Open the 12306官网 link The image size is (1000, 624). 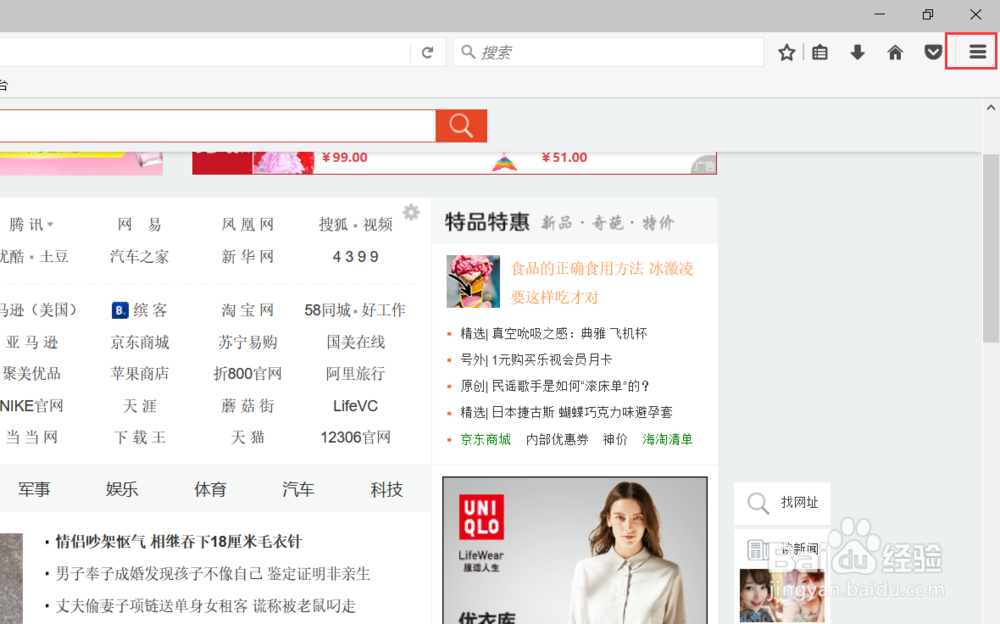(355, 437)
